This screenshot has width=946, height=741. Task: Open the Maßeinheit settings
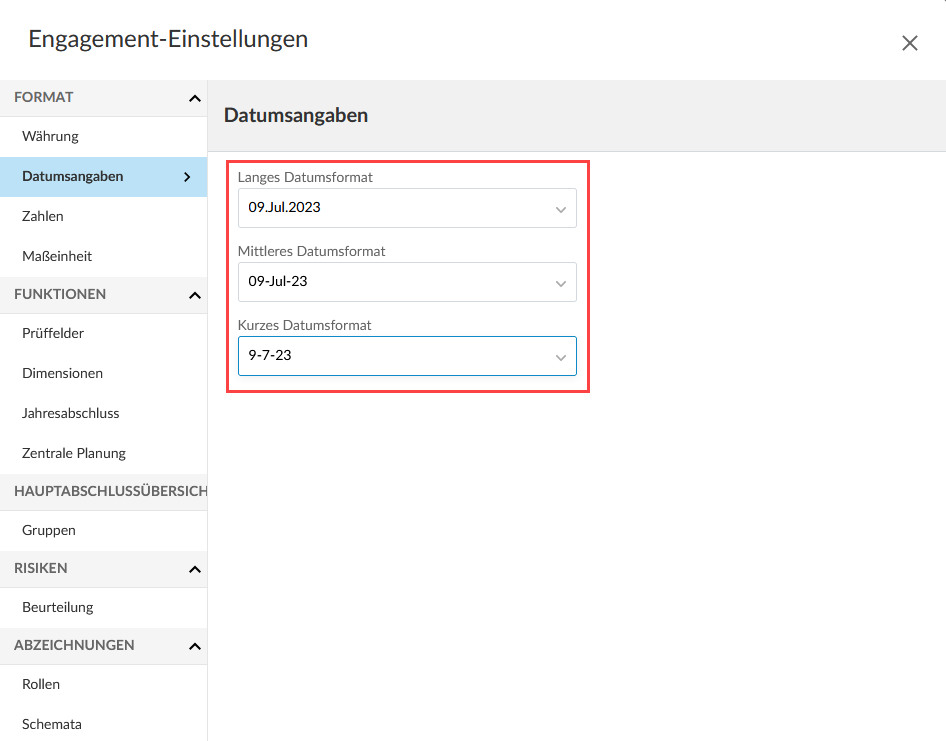104,256
